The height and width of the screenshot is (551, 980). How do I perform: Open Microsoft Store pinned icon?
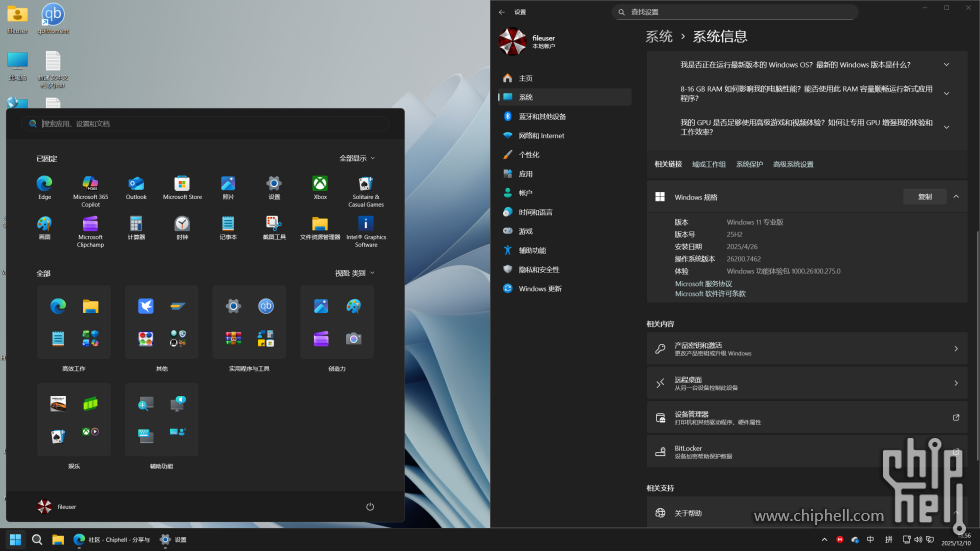(x=182, y=187)
